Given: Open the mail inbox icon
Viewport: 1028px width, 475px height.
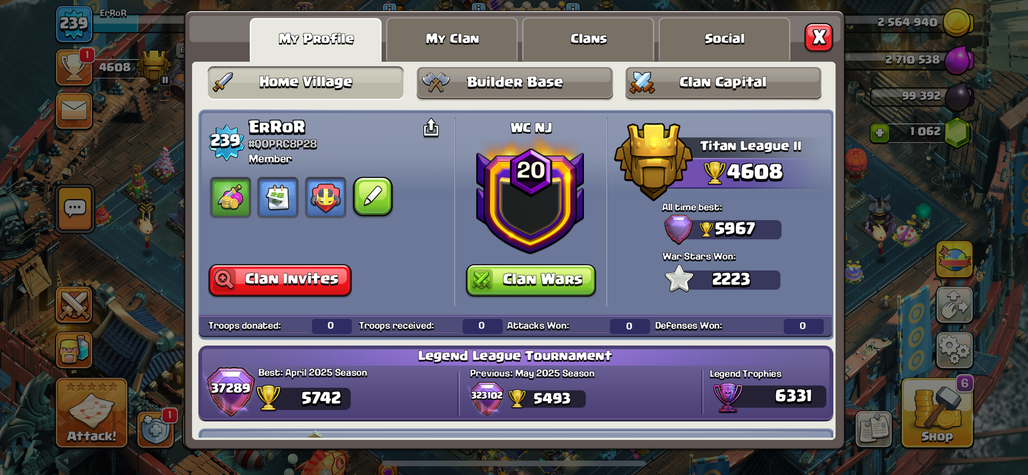Looking at the screenshot, I should coord(73,111).
